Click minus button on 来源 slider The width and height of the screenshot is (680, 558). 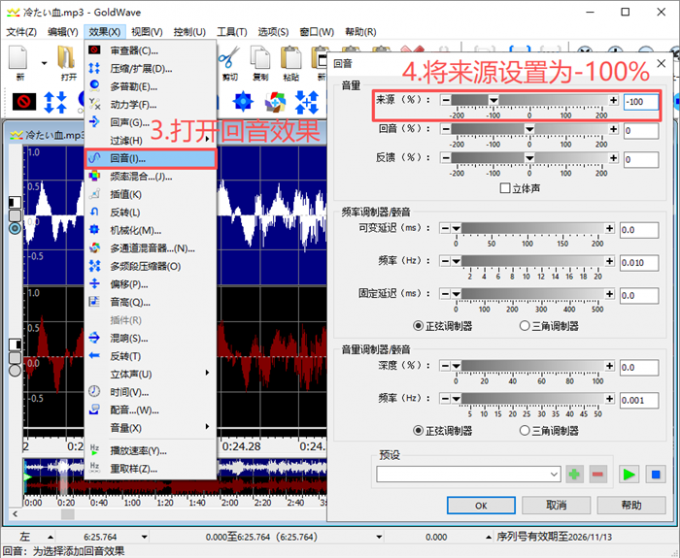pyautogui.click(x=445, y=100)
